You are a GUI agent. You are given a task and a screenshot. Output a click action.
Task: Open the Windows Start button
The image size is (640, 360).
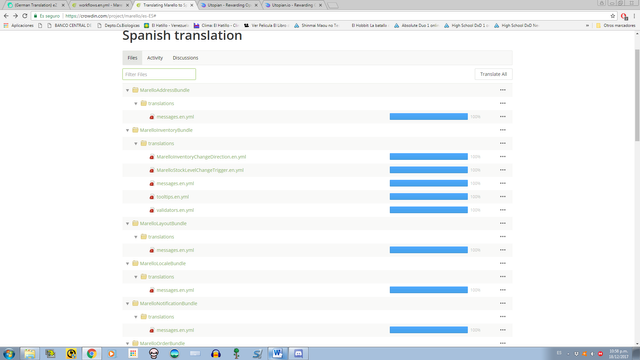coord(9,353)
